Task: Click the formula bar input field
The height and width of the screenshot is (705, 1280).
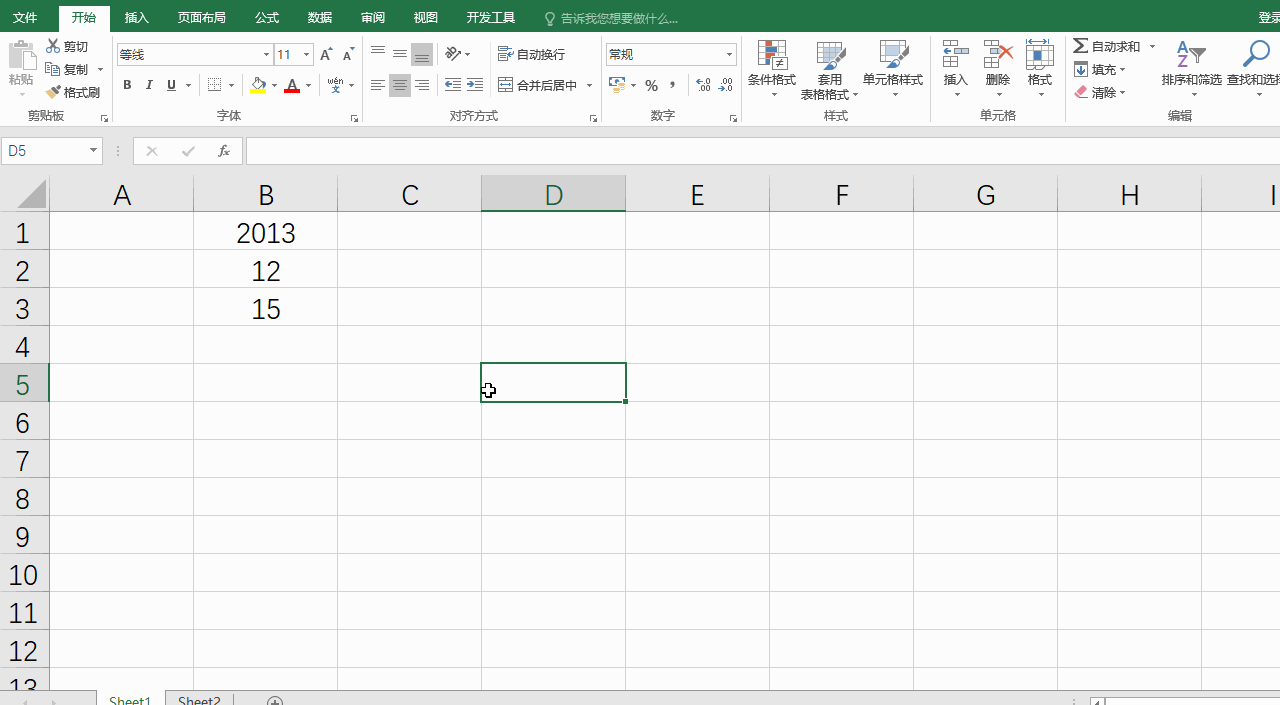Action: [x=762, y=151]
